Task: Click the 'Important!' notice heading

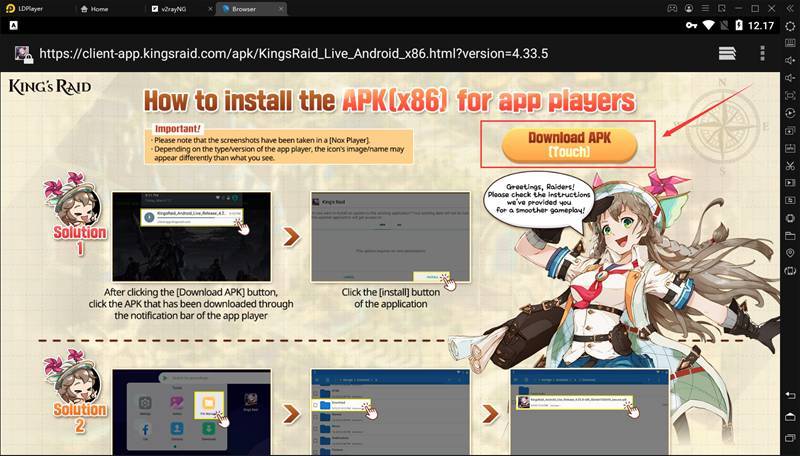Action: [178, 129]
